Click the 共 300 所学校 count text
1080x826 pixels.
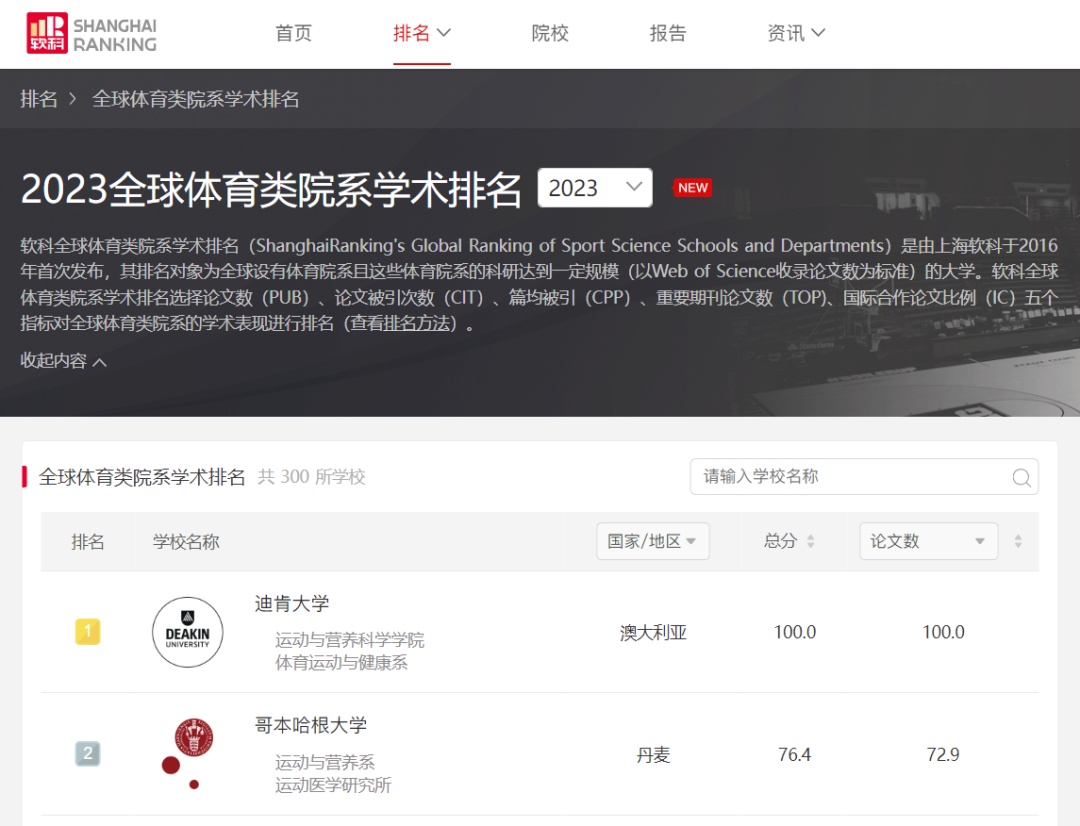click(311, 477)
